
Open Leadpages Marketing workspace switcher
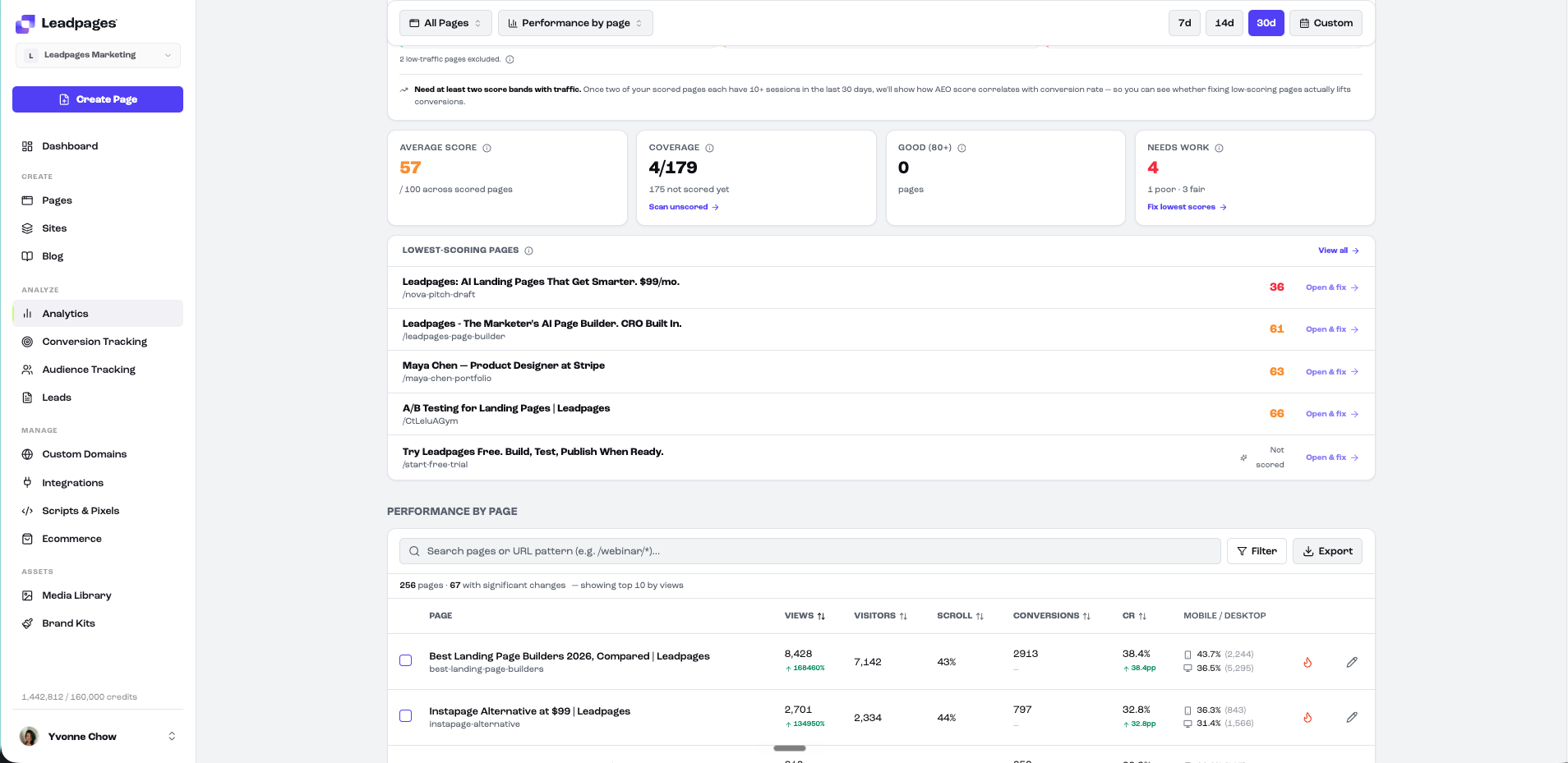point(98,55)
